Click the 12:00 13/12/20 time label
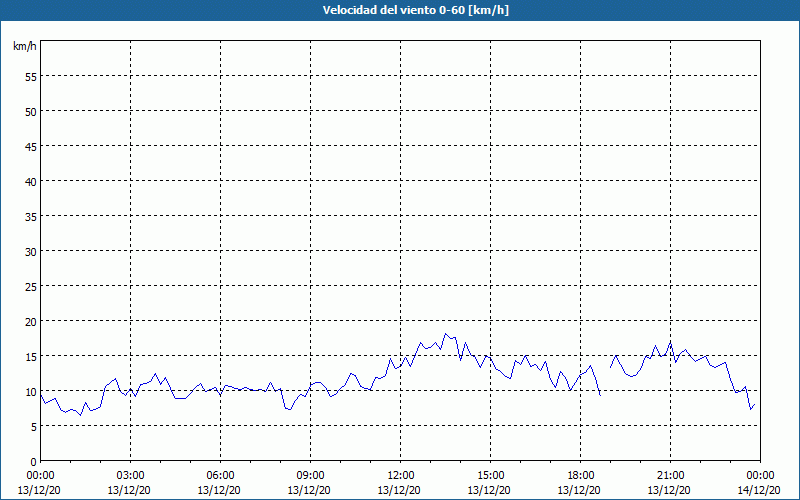Image resolution: width=800 pixels, height=500 pixels. pyautogui.click(x=400, y=483)
